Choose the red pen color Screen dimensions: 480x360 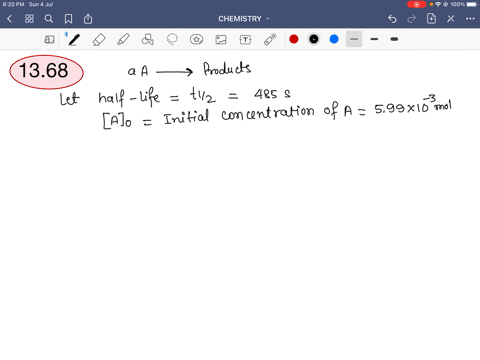pos(294,39)
